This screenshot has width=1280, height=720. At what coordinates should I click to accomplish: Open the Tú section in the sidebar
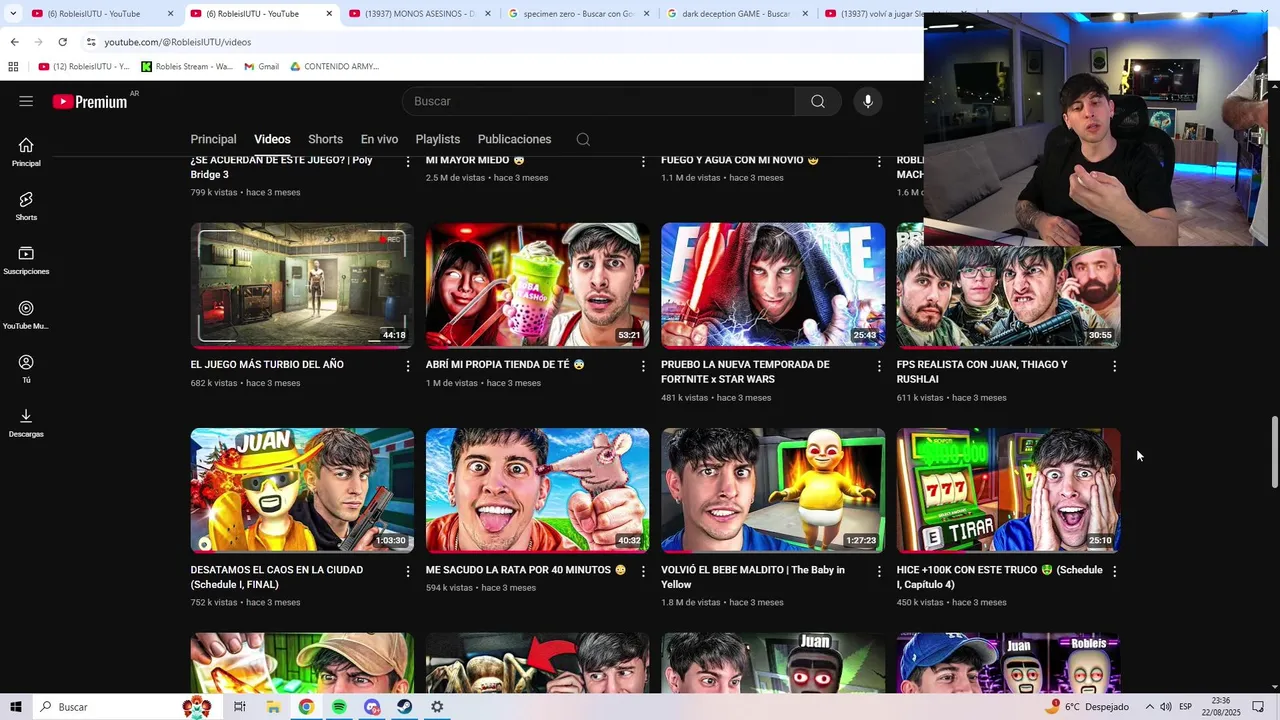[26, 369]
